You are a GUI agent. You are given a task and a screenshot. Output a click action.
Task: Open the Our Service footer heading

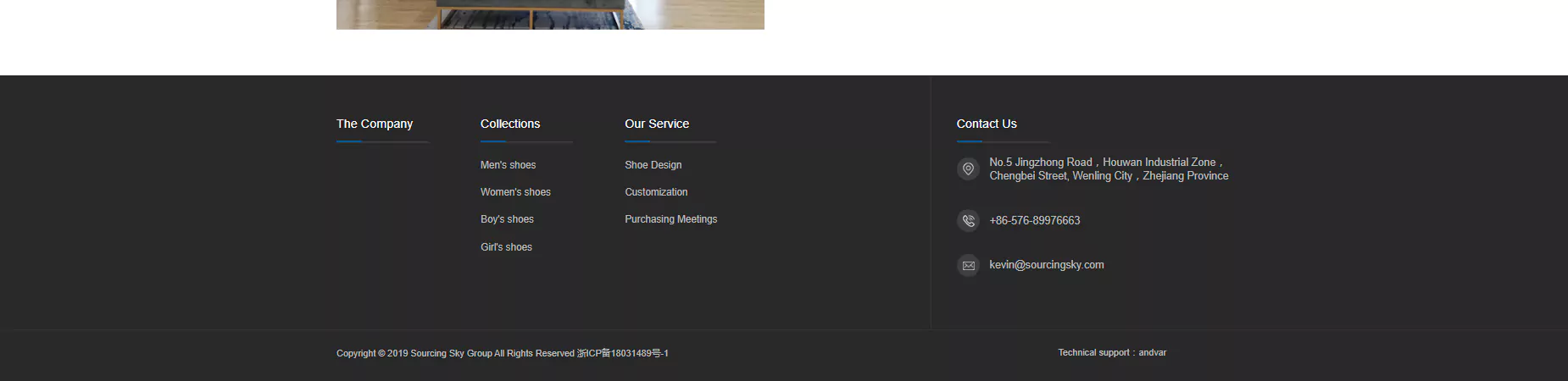coord(657,124)
